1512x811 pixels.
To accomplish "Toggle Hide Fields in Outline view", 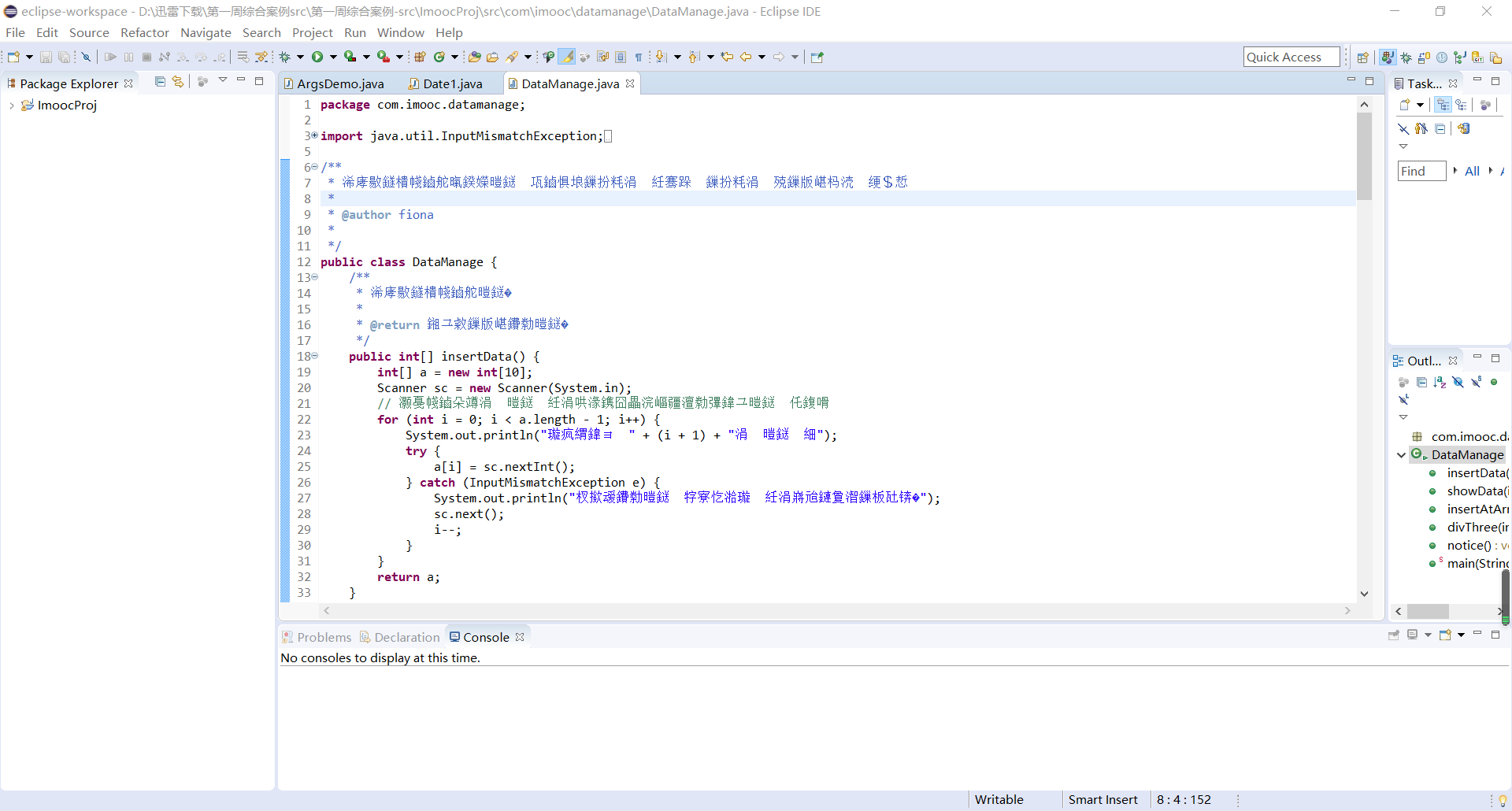I will pos(1458,383).
